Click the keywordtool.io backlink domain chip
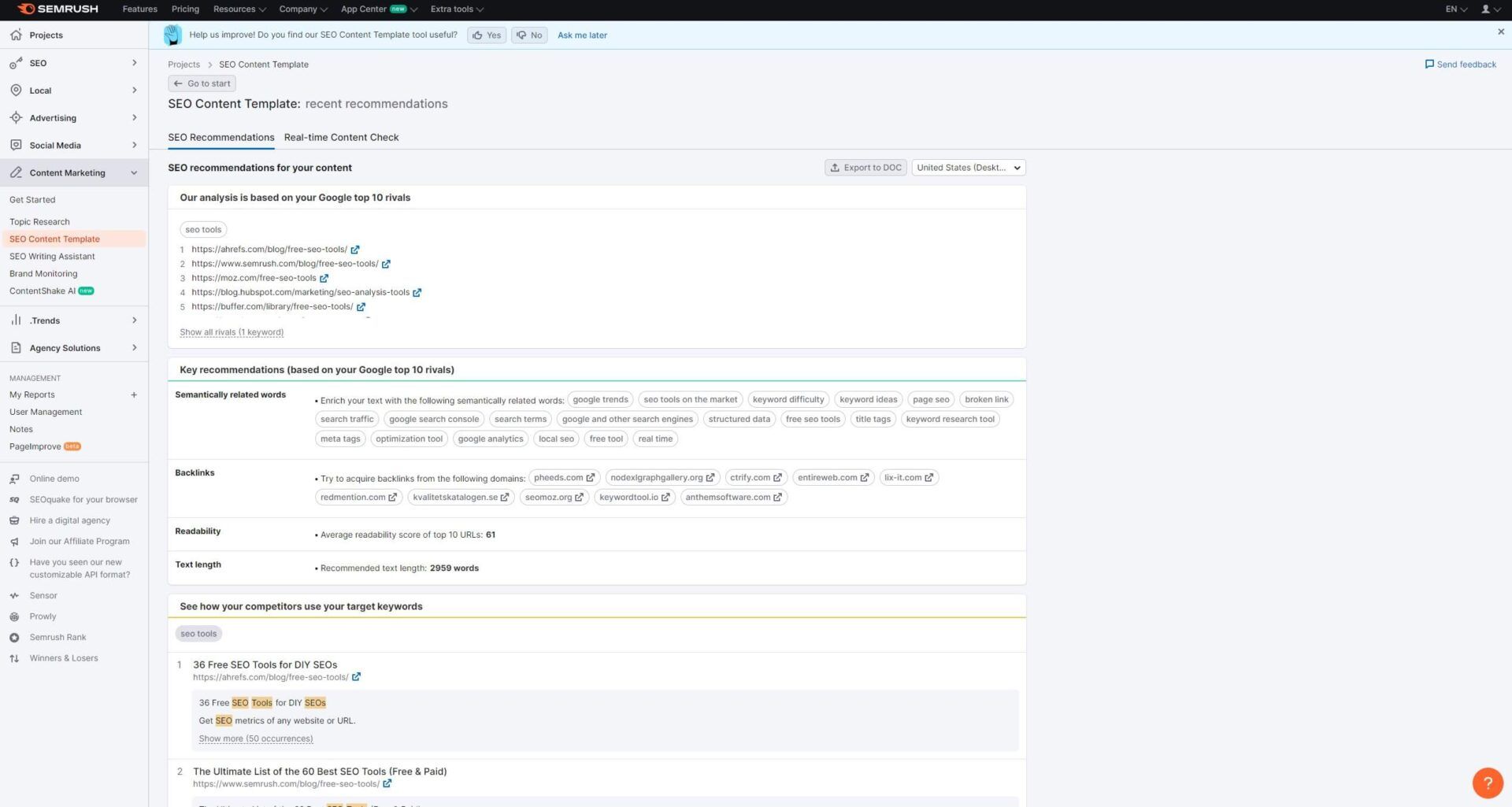 634,498
